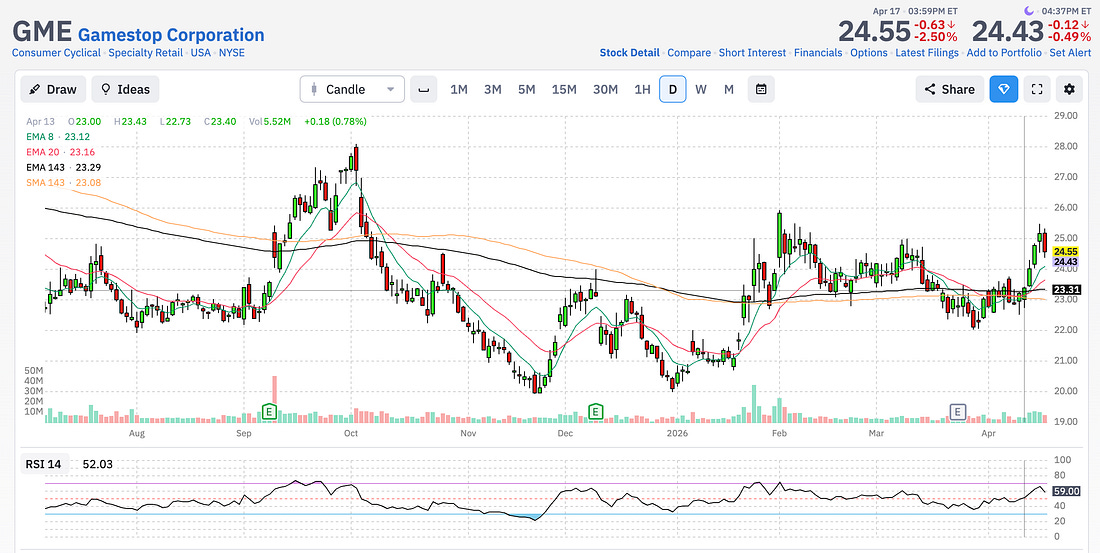Select the EMA 8 indicator label
The width and height of the screenshot is (1100, 553).
click(x=58, y=137)
